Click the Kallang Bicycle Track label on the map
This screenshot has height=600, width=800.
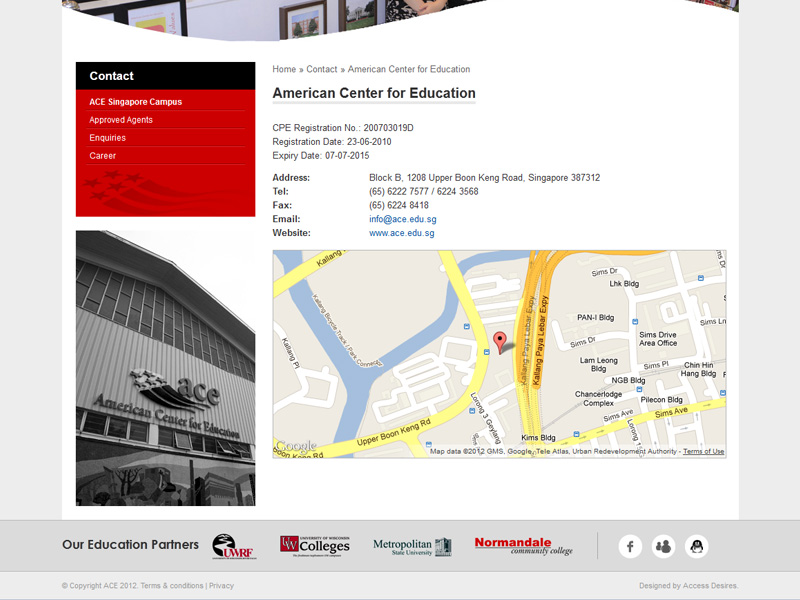click(x=346, y=331)
